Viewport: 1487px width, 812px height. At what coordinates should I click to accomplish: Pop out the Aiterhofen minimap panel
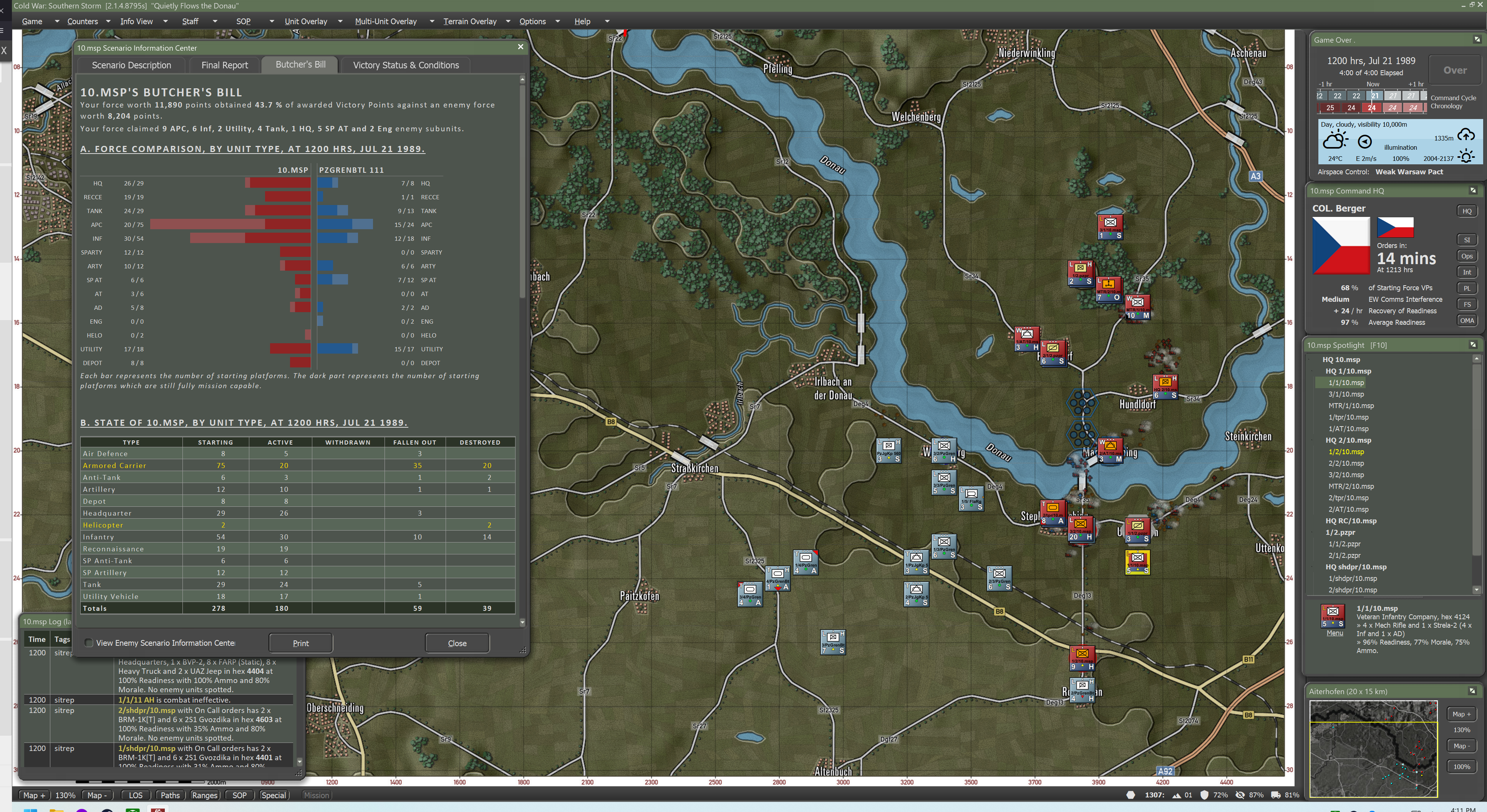click(x=1471, y=691)
